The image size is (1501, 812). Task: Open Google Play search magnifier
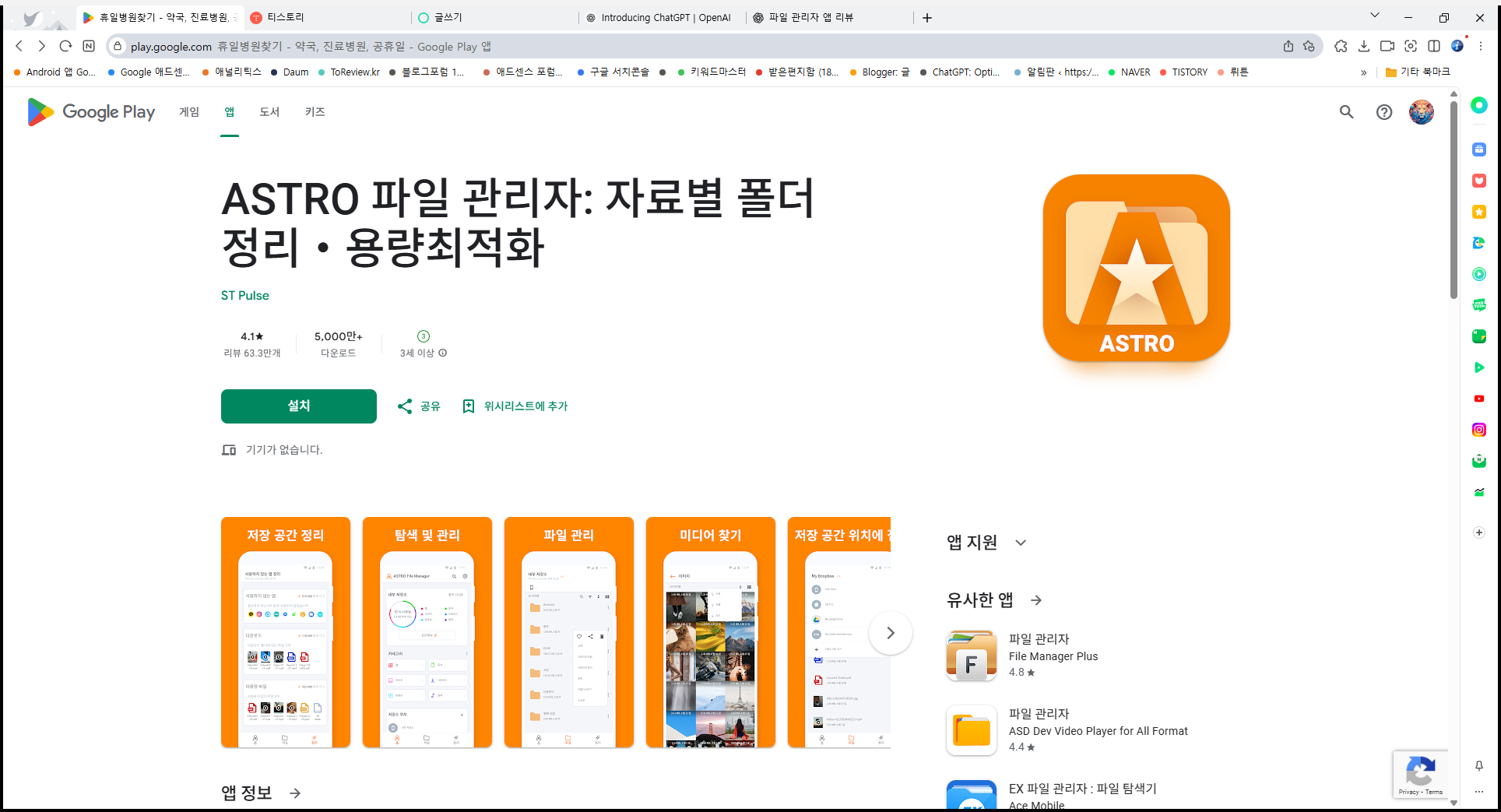point(1347,112)
